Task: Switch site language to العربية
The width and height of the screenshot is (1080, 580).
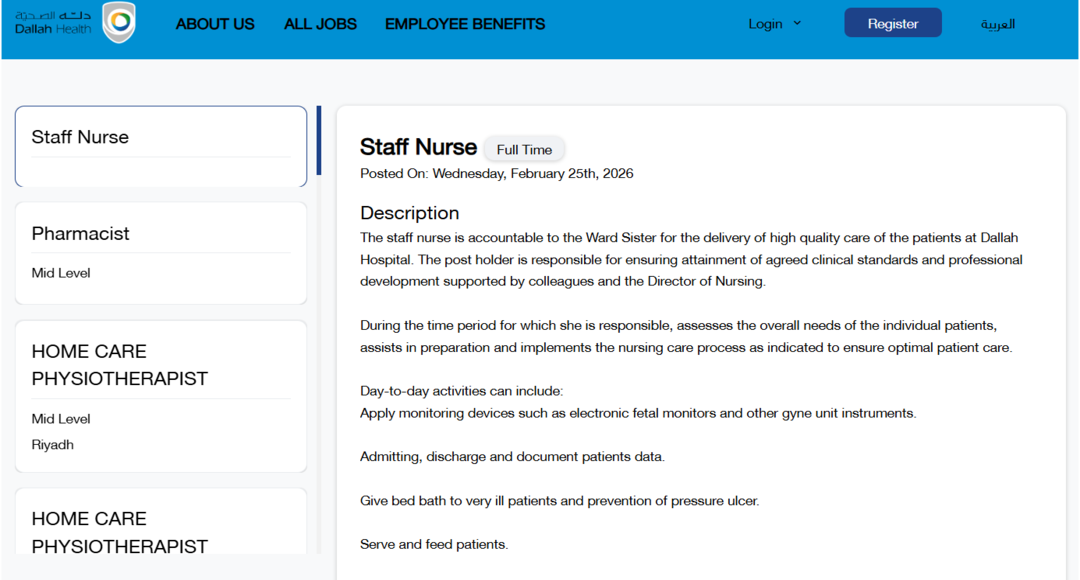Action: pyautogui.click(x=997, y=24)
